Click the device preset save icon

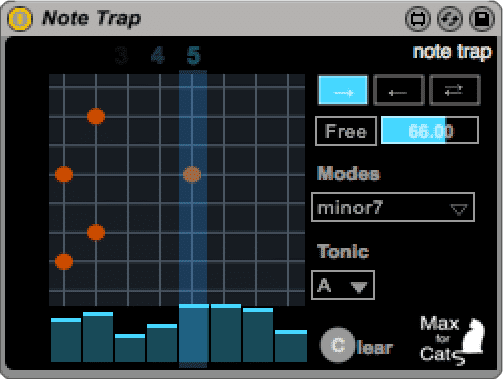coord(482,19)
